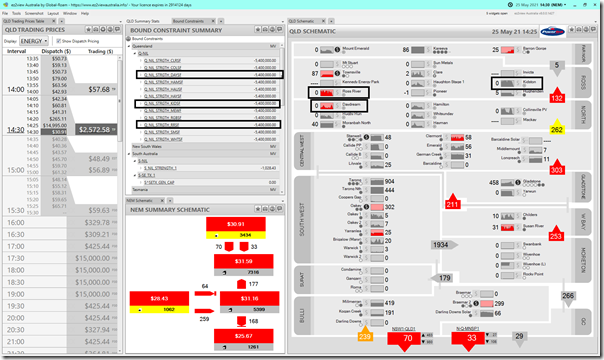Click the Oakey dollar info icon
Viewport: 604px width, 360px height.
366,207
